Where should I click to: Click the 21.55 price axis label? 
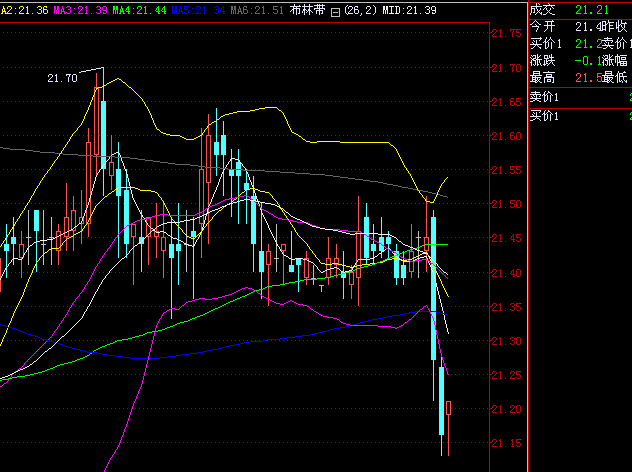click(506, 170)
